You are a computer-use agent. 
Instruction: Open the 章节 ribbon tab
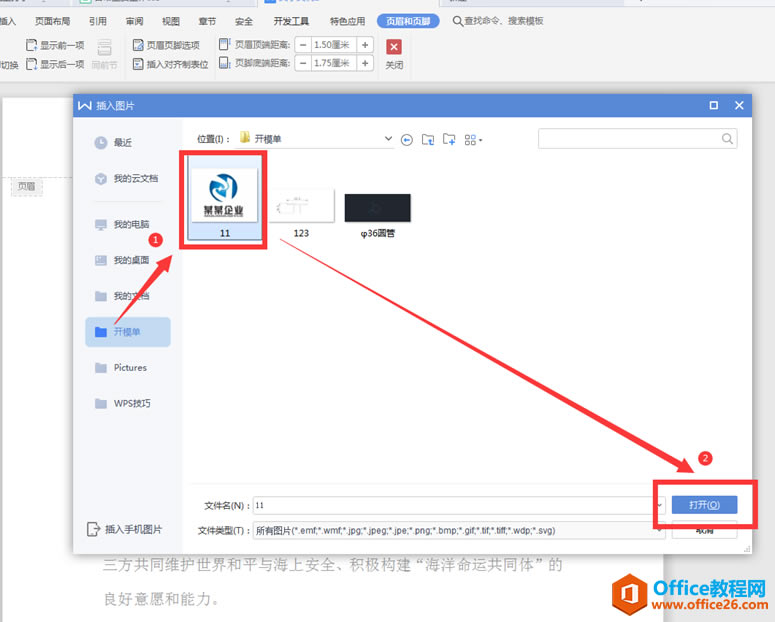pyautogui.click(x=208, y=21)
